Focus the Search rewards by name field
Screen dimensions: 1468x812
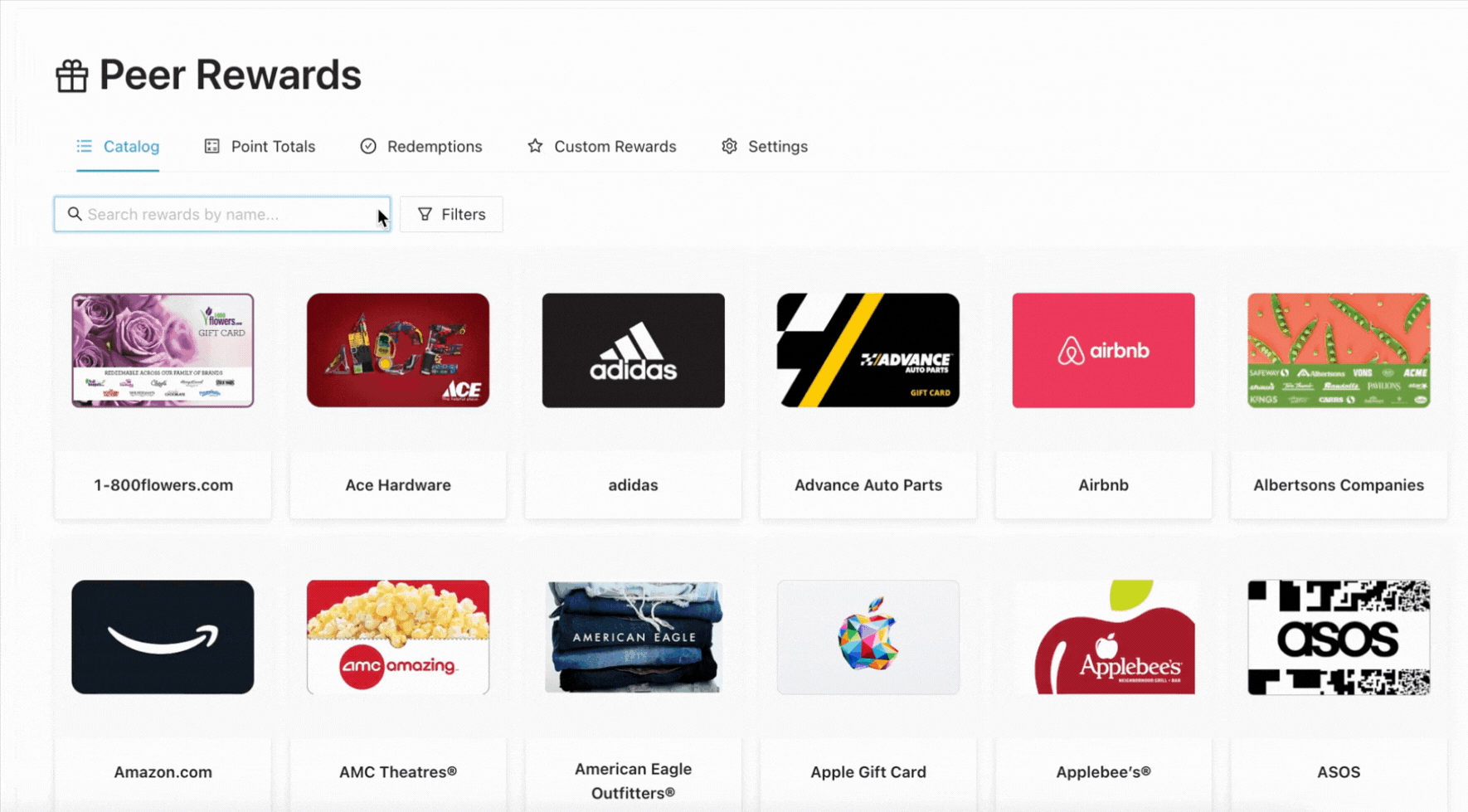(x=222, y=214)
